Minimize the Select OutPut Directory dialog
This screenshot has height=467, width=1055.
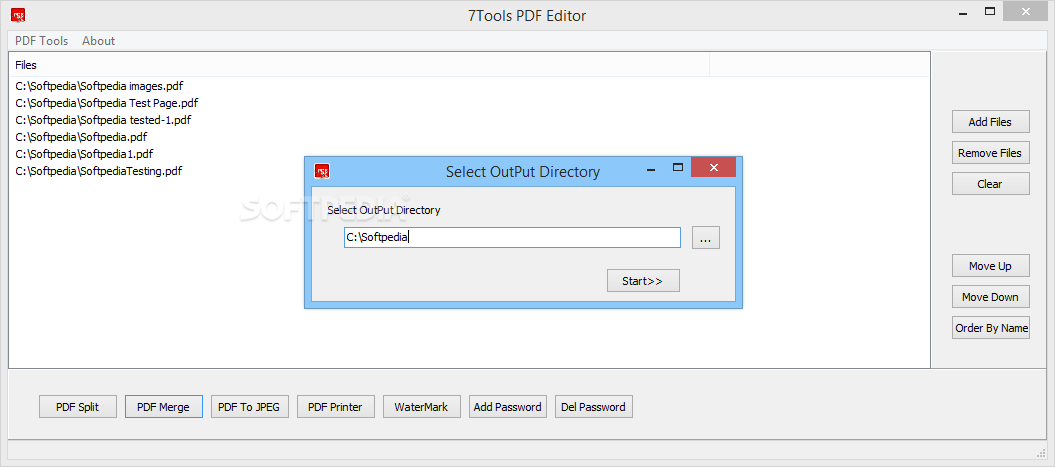(652, 168)
